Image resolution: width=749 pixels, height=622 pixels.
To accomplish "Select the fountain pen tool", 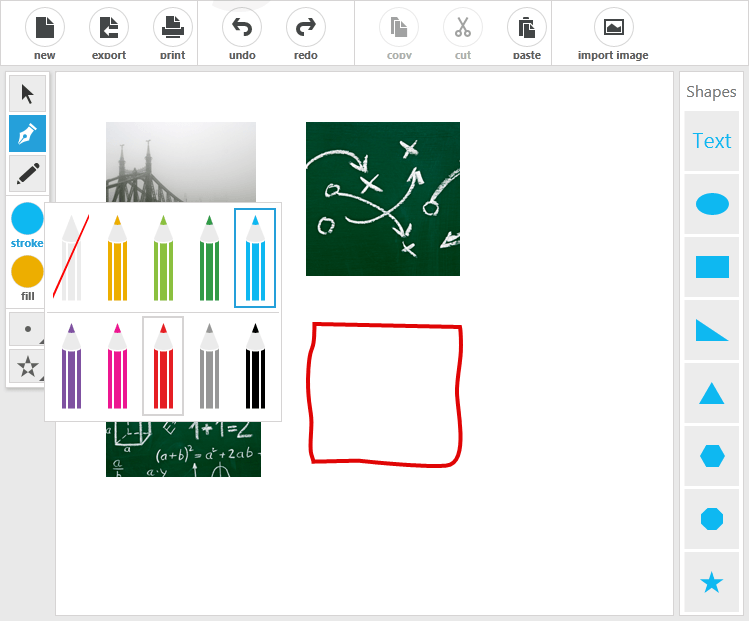I will tap(28, 133).
